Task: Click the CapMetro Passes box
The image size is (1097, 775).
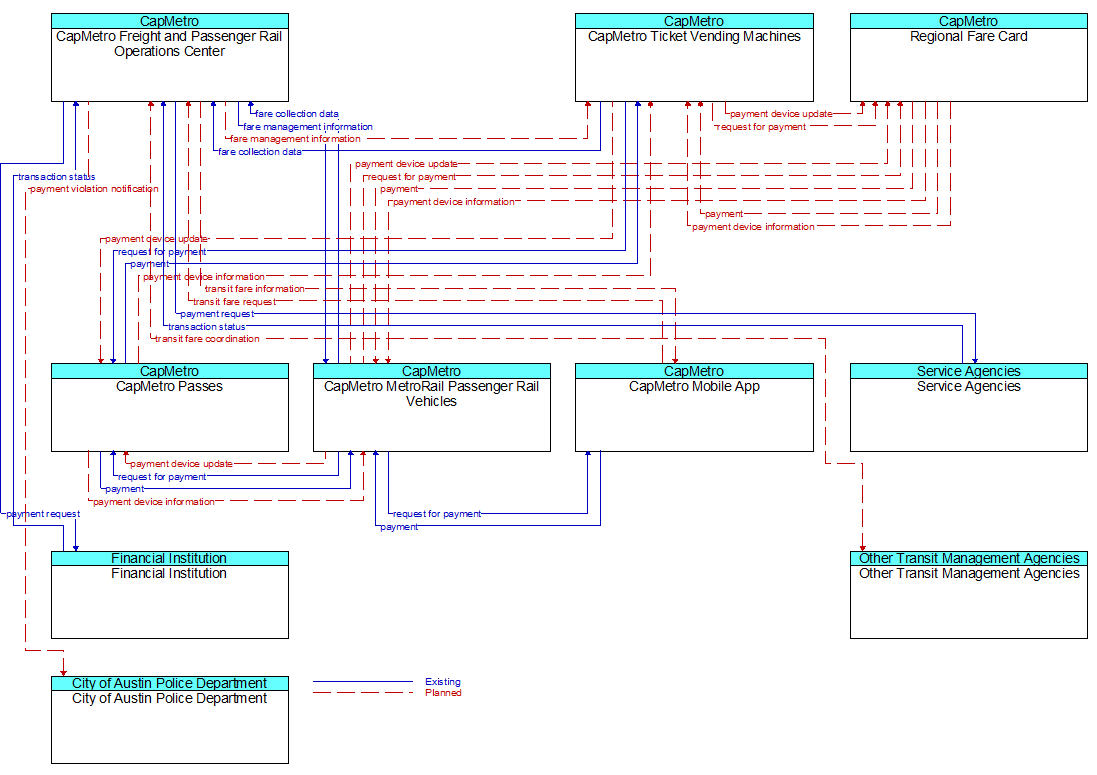Action: [x=169, y=407]
